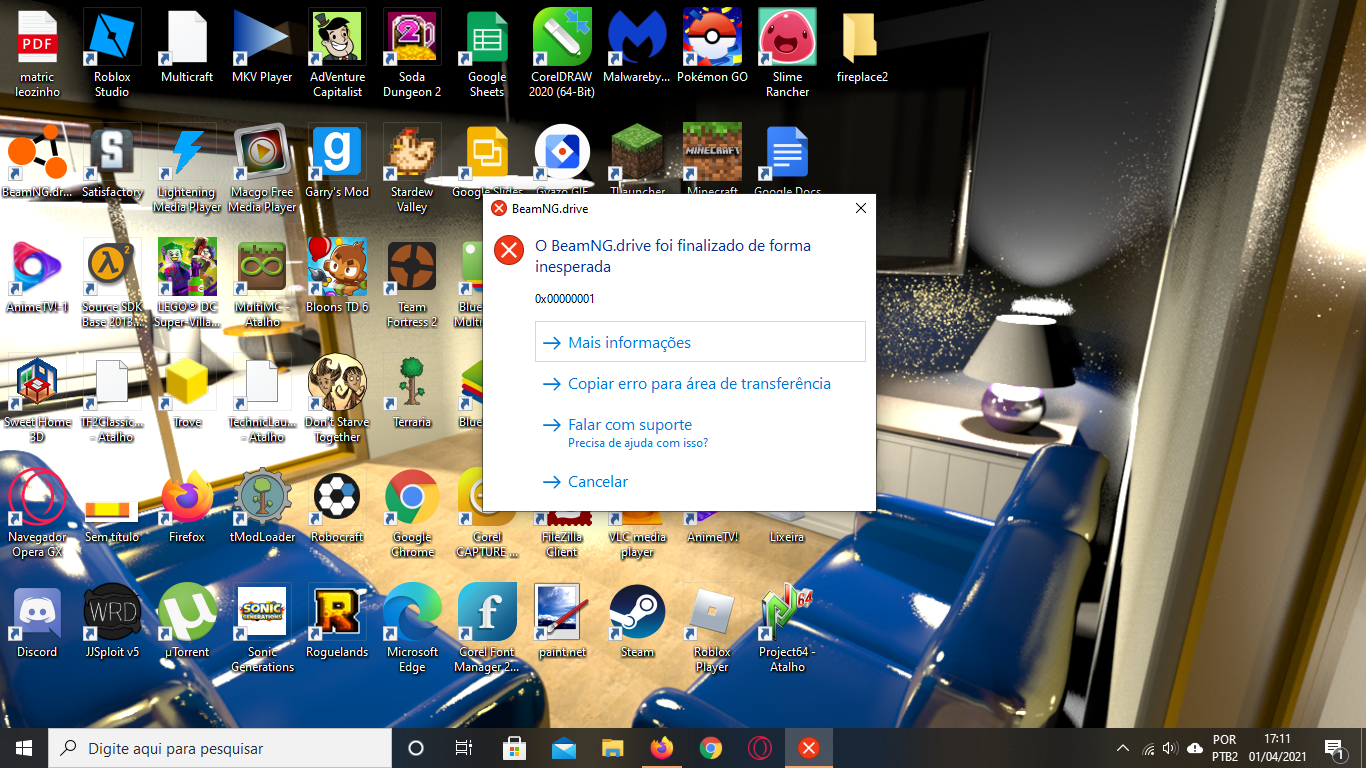Select the Pokémon GO icon
This screenshot has width=1366, height=768.
click(712, 48)
